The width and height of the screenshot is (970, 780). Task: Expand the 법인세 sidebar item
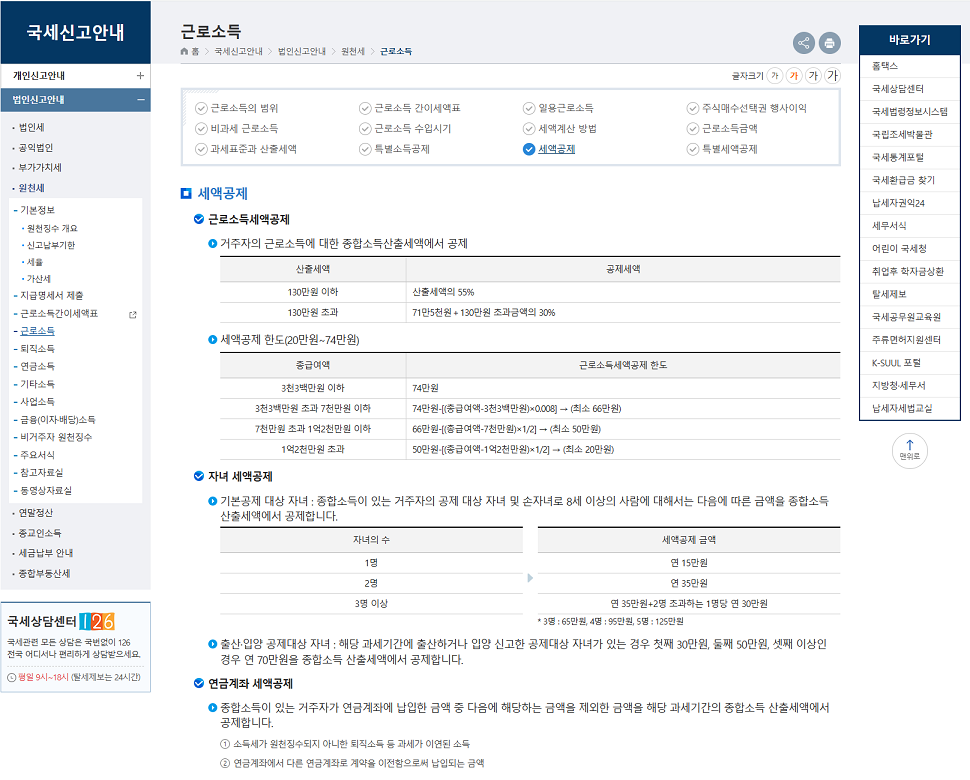[x=31, y=127]
